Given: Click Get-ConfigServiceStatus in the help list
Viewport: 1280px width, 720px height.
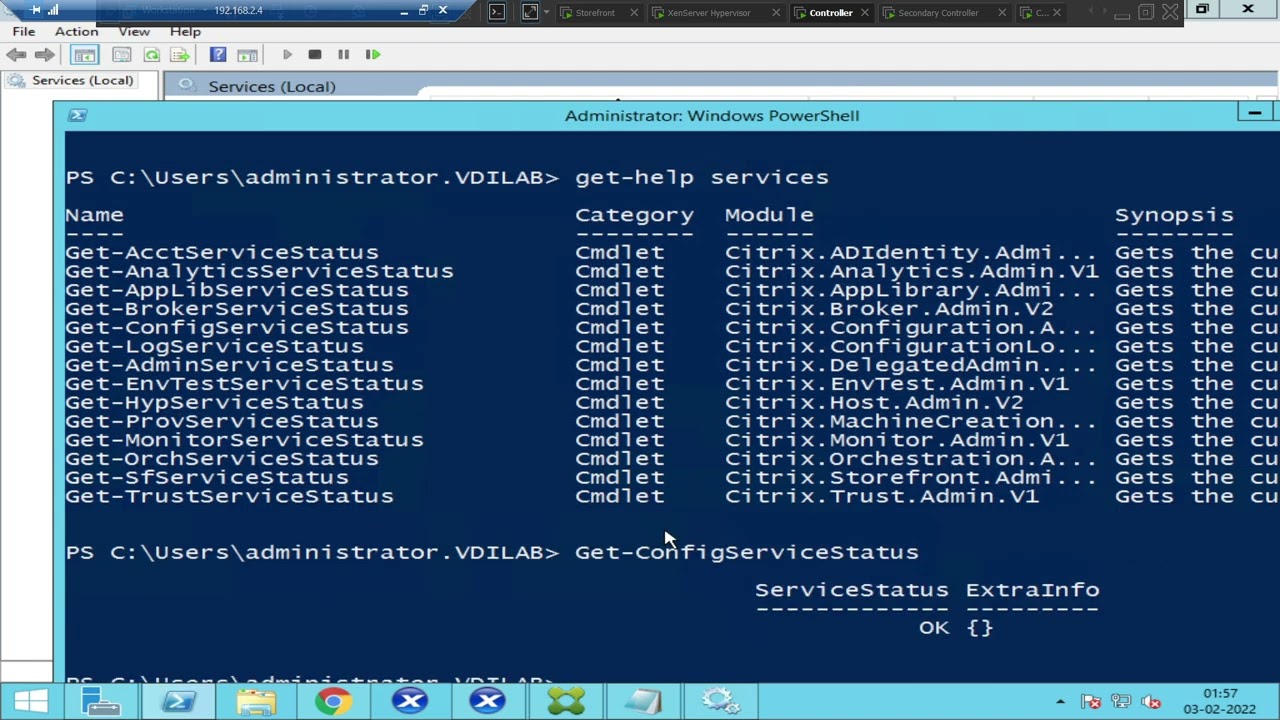Looking at the screenshot, I should coord(237,328).
